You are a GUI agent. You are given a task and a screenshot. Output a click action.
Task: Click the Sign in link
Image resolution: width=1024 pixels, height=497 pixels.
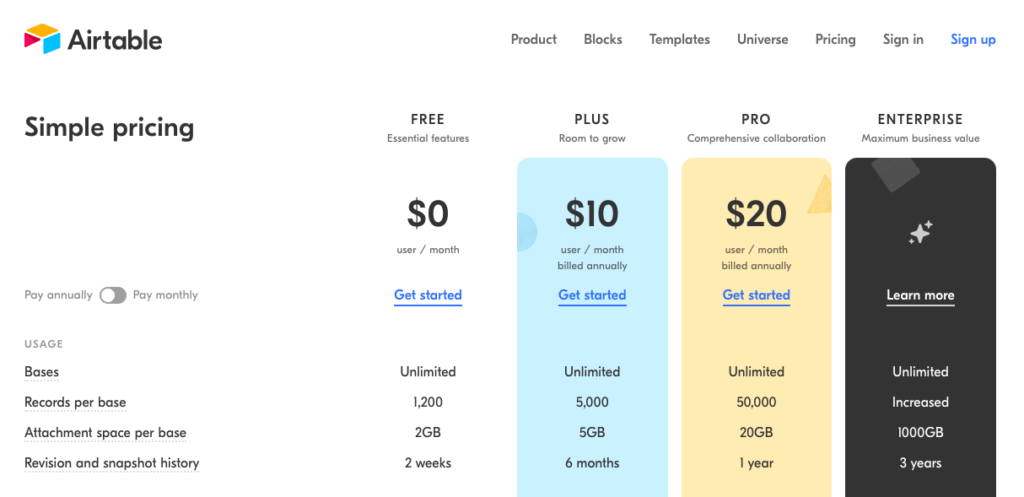pos(903,39)
